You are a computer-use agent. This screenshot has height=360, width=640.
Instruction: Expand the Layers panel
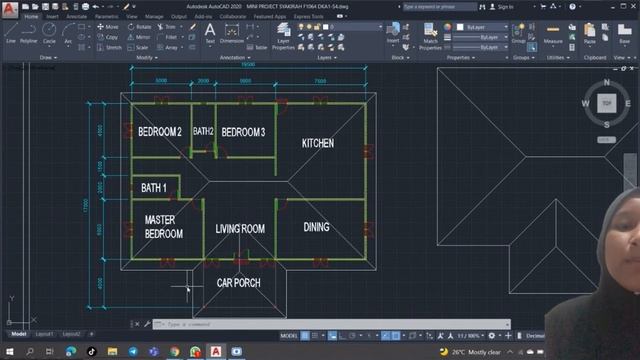coord(327,58)
